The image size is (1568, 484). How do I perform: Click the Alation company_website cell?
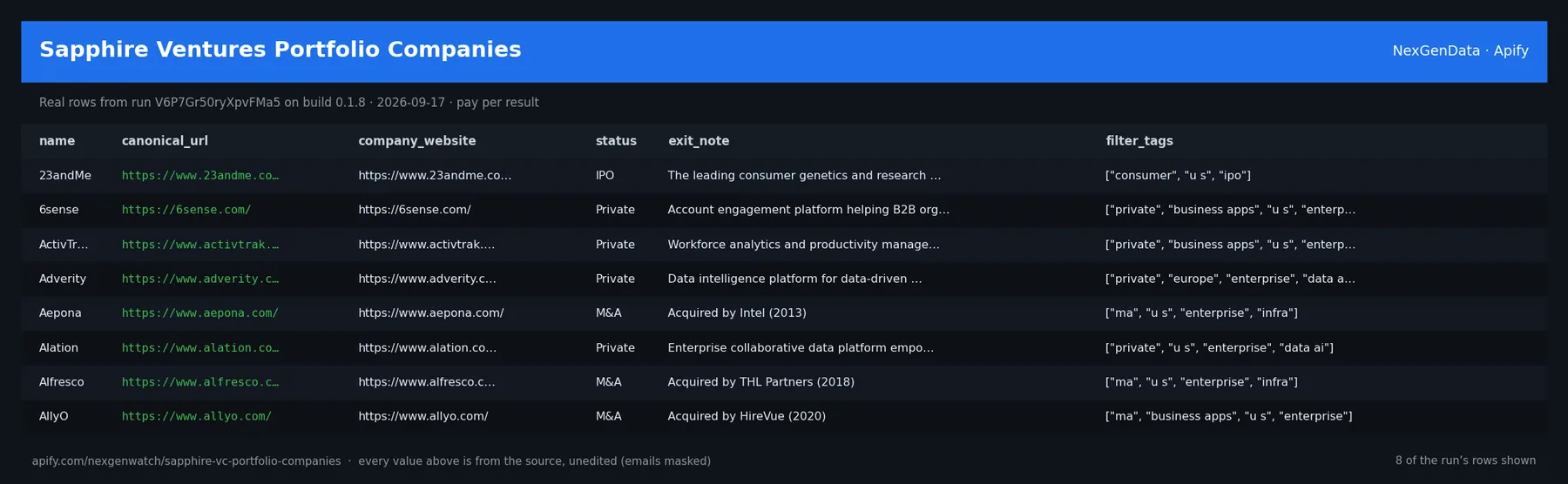coord(428,347)
